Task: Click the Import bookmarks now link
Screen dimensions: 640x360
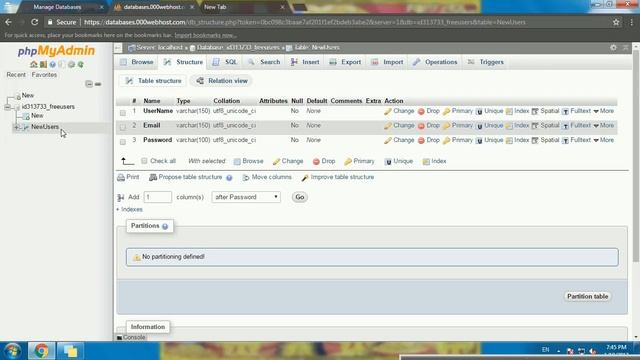Action: tap(205, 36)
